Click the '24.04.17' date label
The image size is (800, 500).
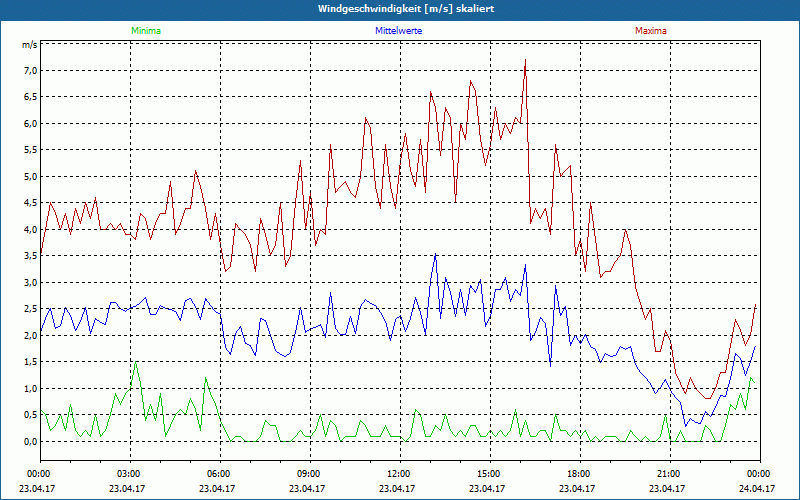(757, 488)
